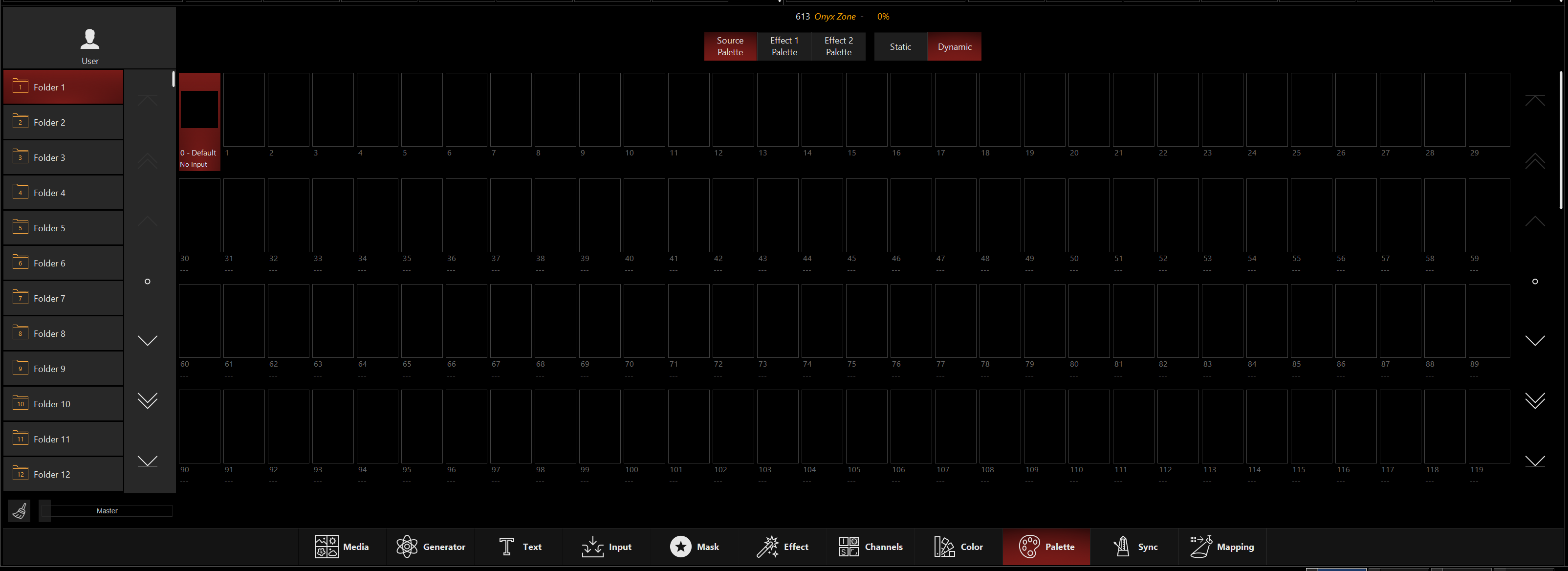Switch to Effect 2 Palette tab
1568x571 pixels.
(838, 46)
